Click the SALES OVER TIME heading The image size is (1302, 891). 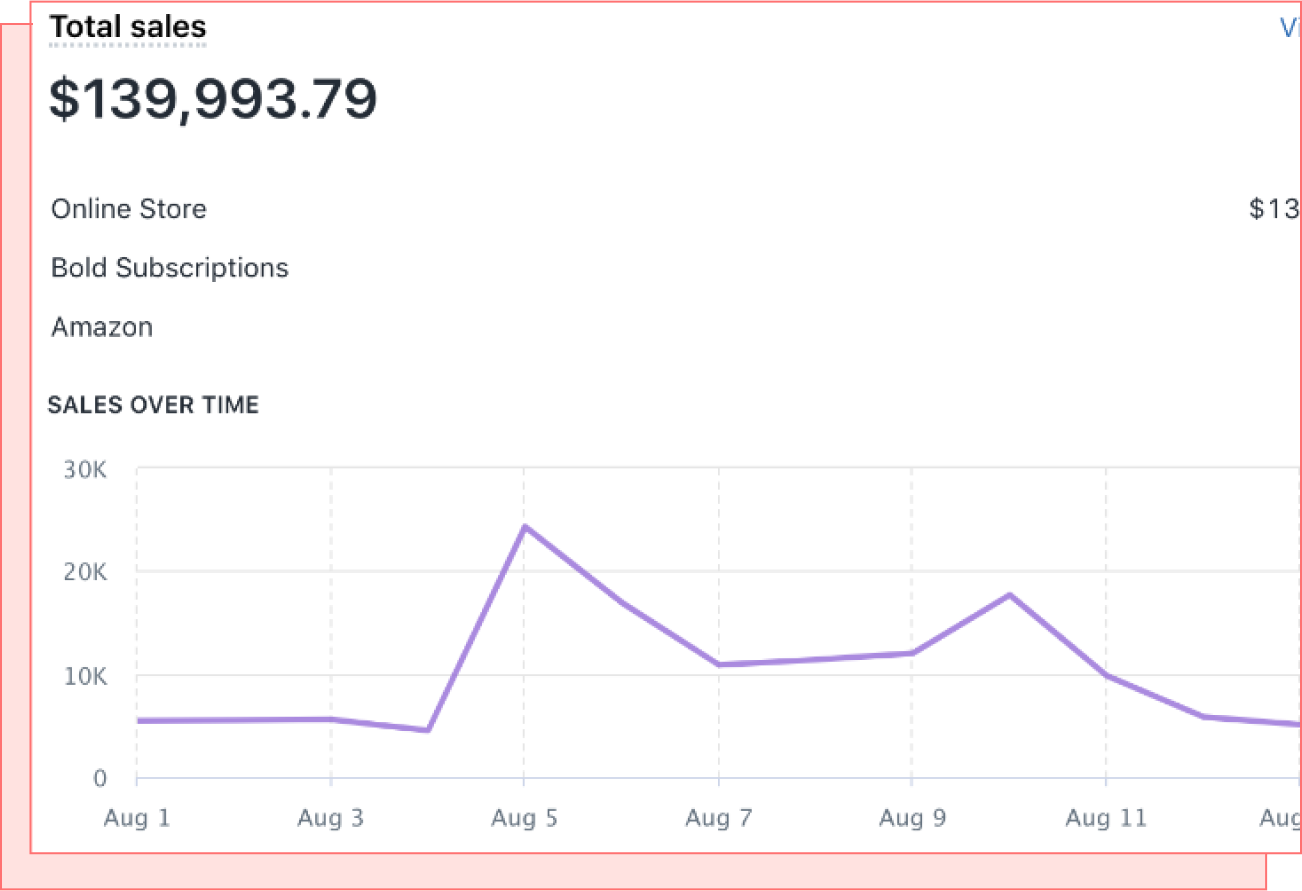[153, 405]
